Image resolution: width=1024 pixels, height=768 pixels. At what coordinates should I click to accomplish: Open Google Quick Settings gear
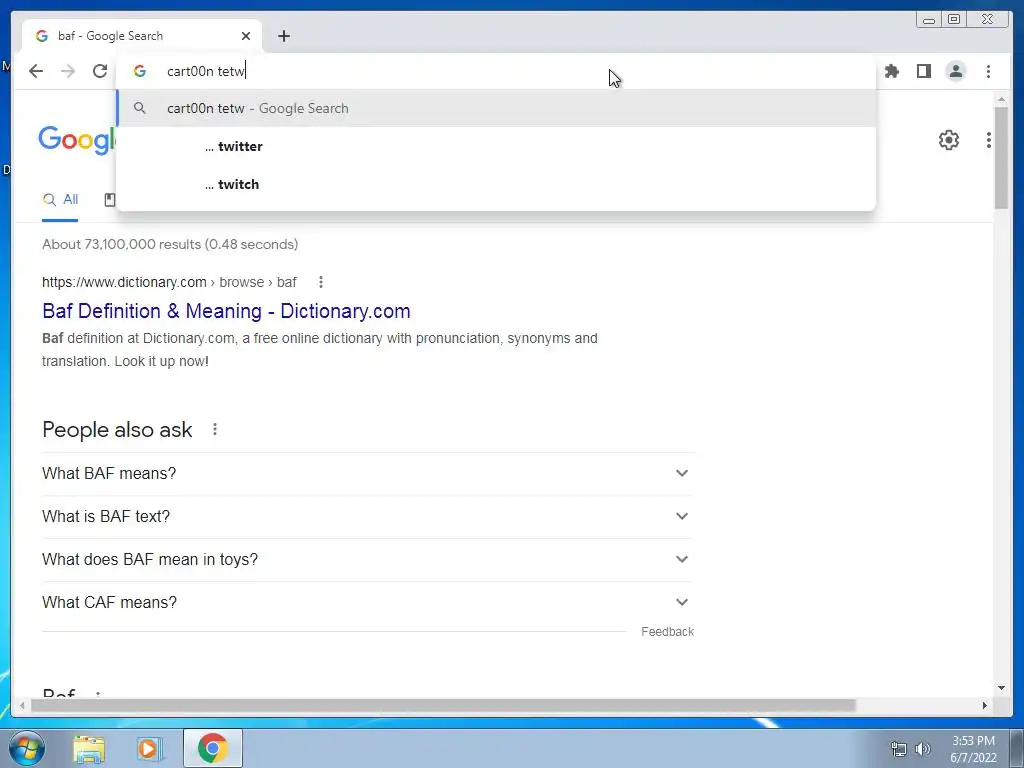pyautogui.click(x=949, y=140)
